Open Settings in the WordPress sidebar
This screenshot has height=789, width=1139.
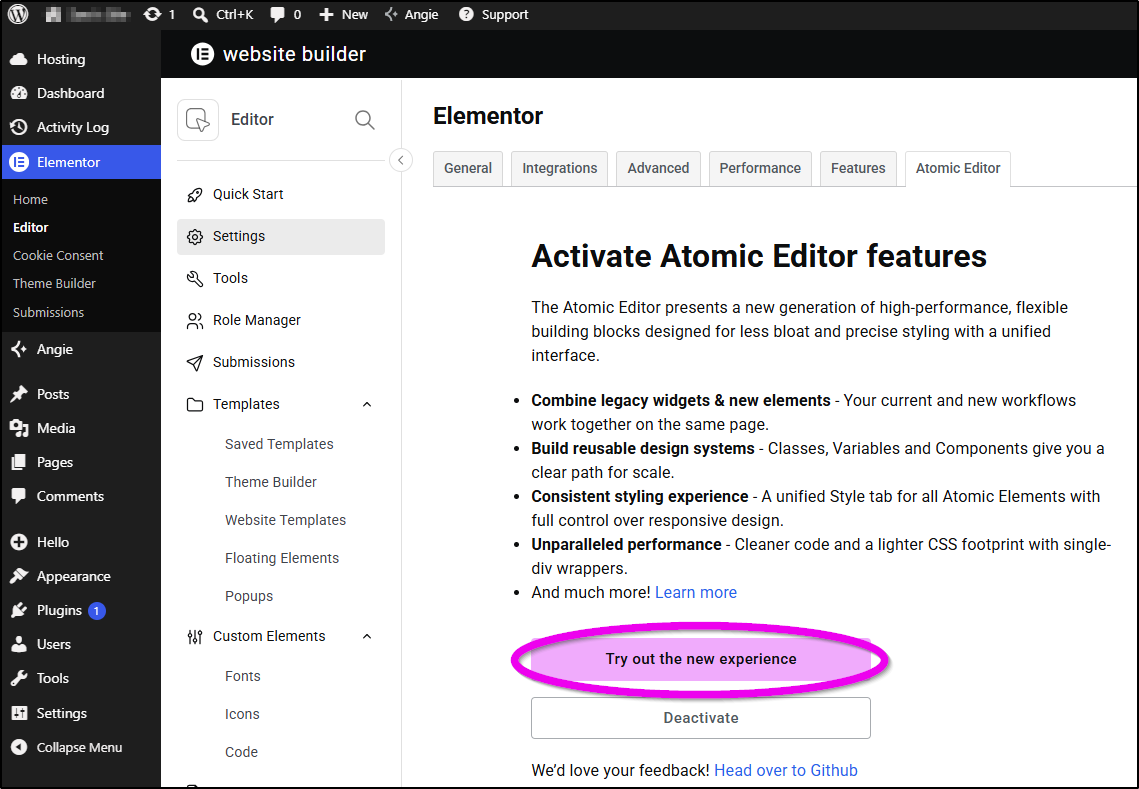(81, 713)
